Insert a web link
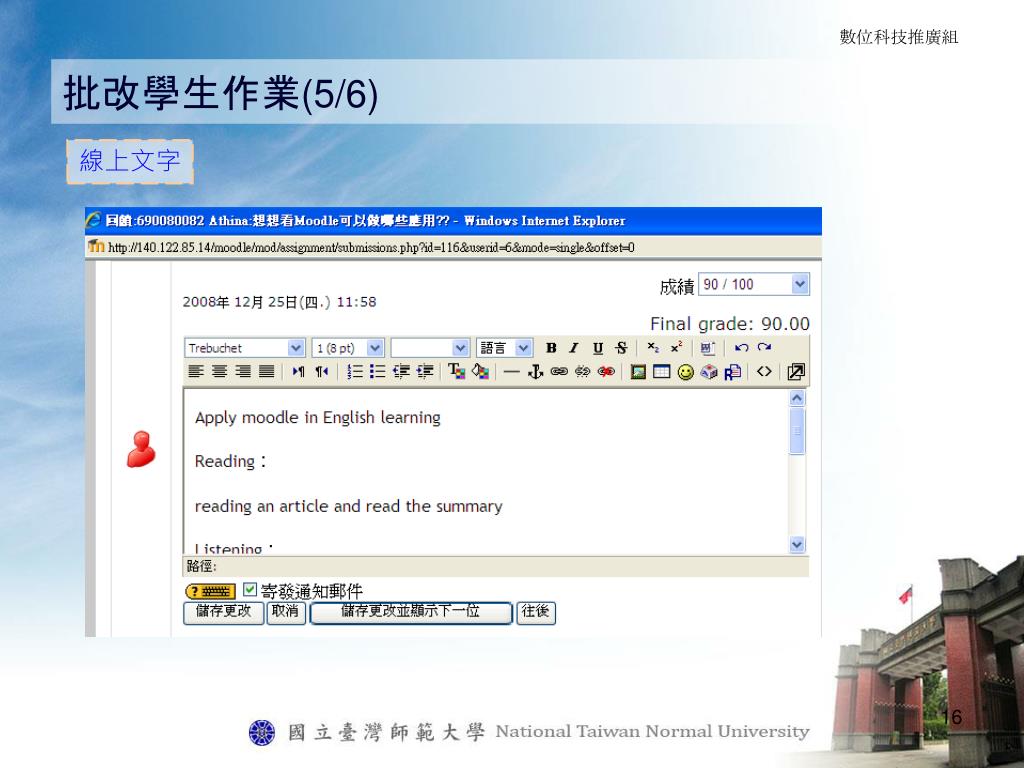1024x768 pixels. point(559,372)
